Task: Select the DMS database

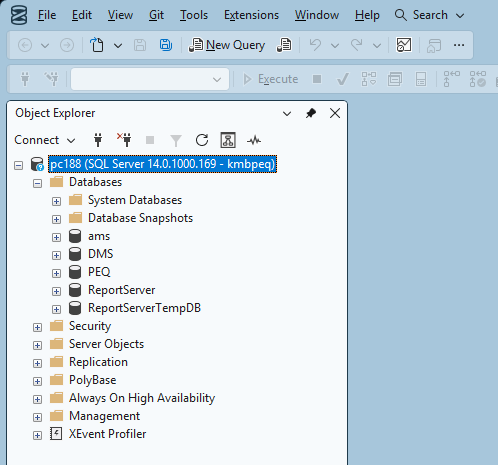Action: (100, 254)
